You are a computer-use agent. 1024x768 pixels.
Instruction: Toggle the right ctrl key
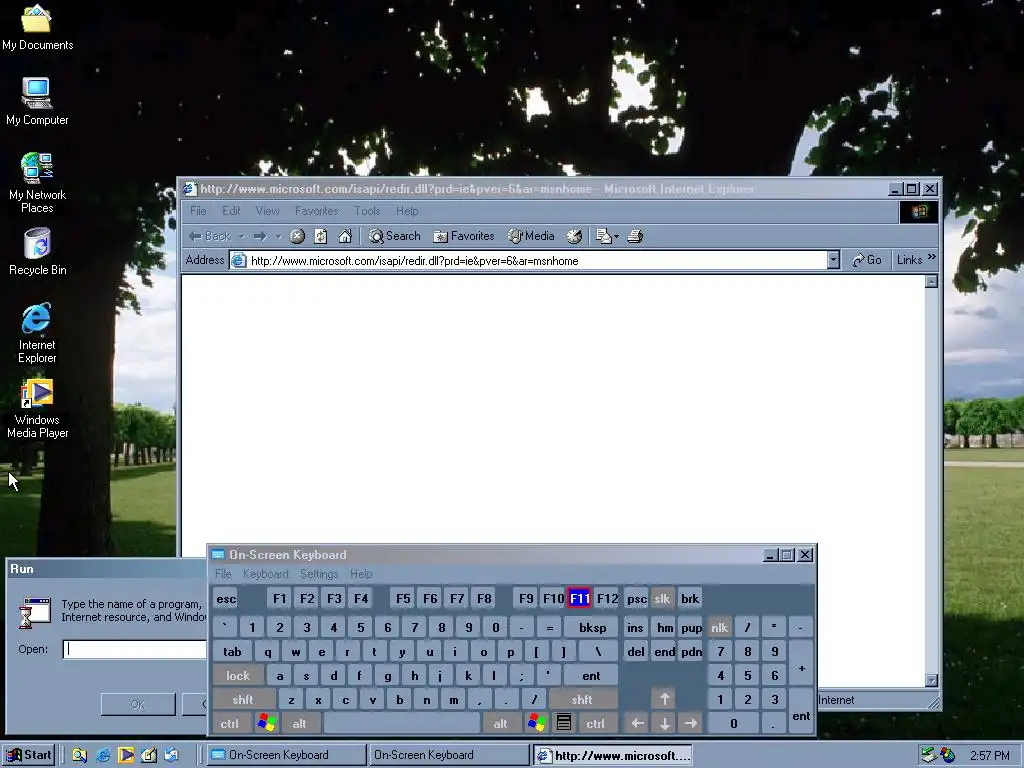[x=595, y=724]
